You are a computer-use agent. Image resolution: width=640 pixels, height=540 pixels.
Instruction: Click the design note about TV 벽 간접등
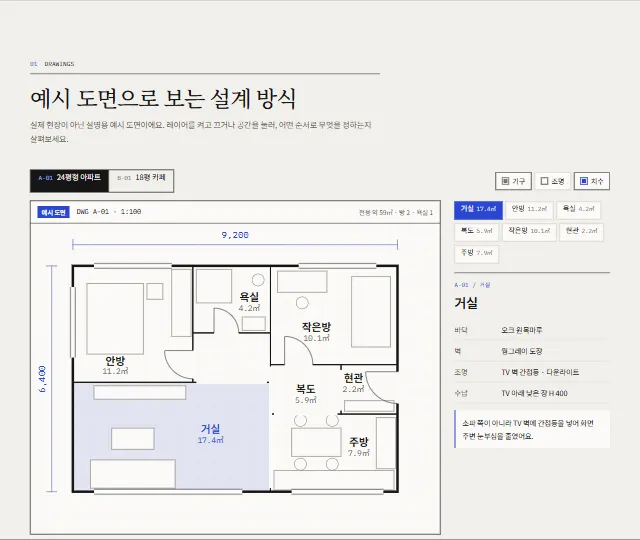[532, 429]
